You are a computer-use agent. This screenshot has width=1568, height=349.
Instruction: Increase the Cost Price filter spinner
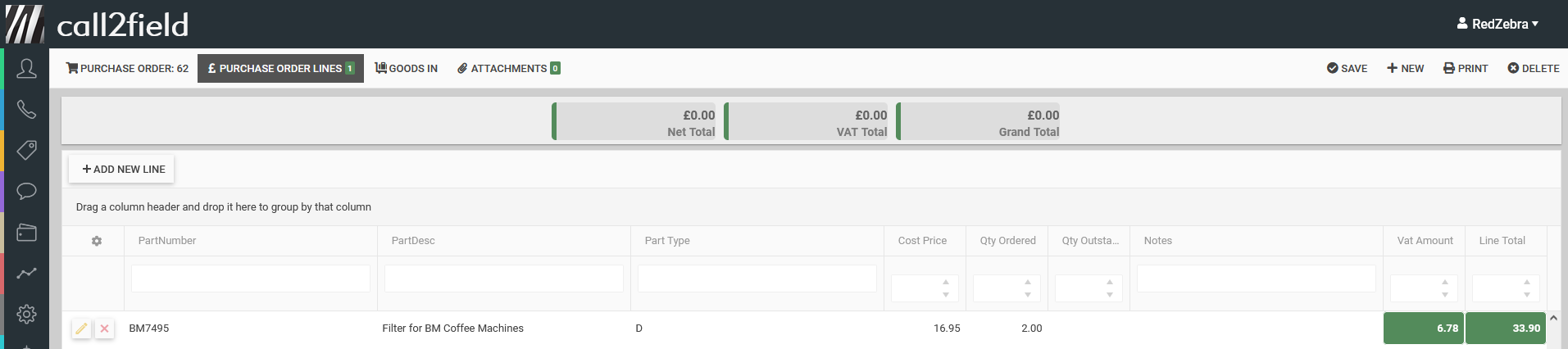pos(946,283)
